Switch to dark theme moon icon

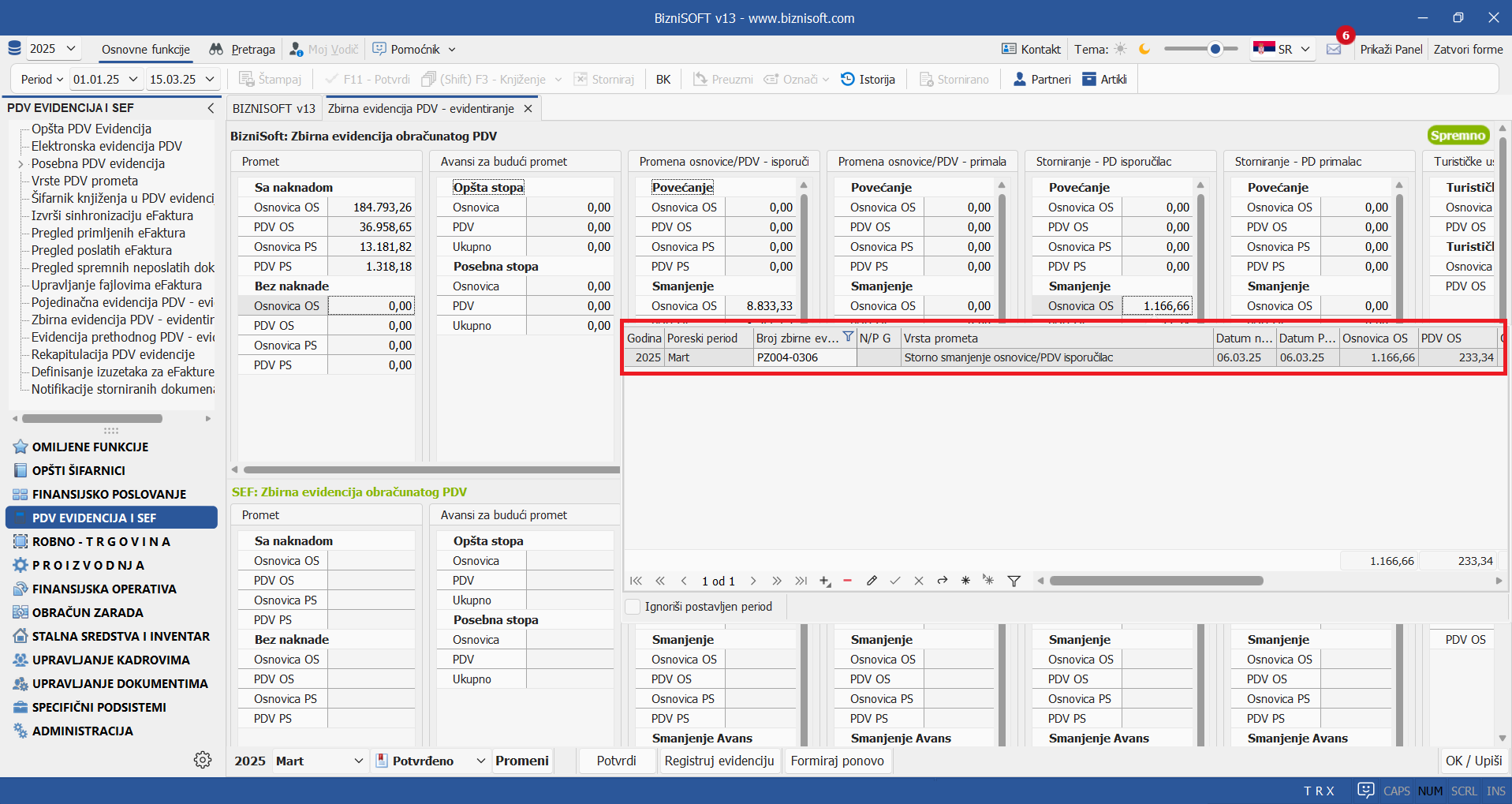point(1144,49)
